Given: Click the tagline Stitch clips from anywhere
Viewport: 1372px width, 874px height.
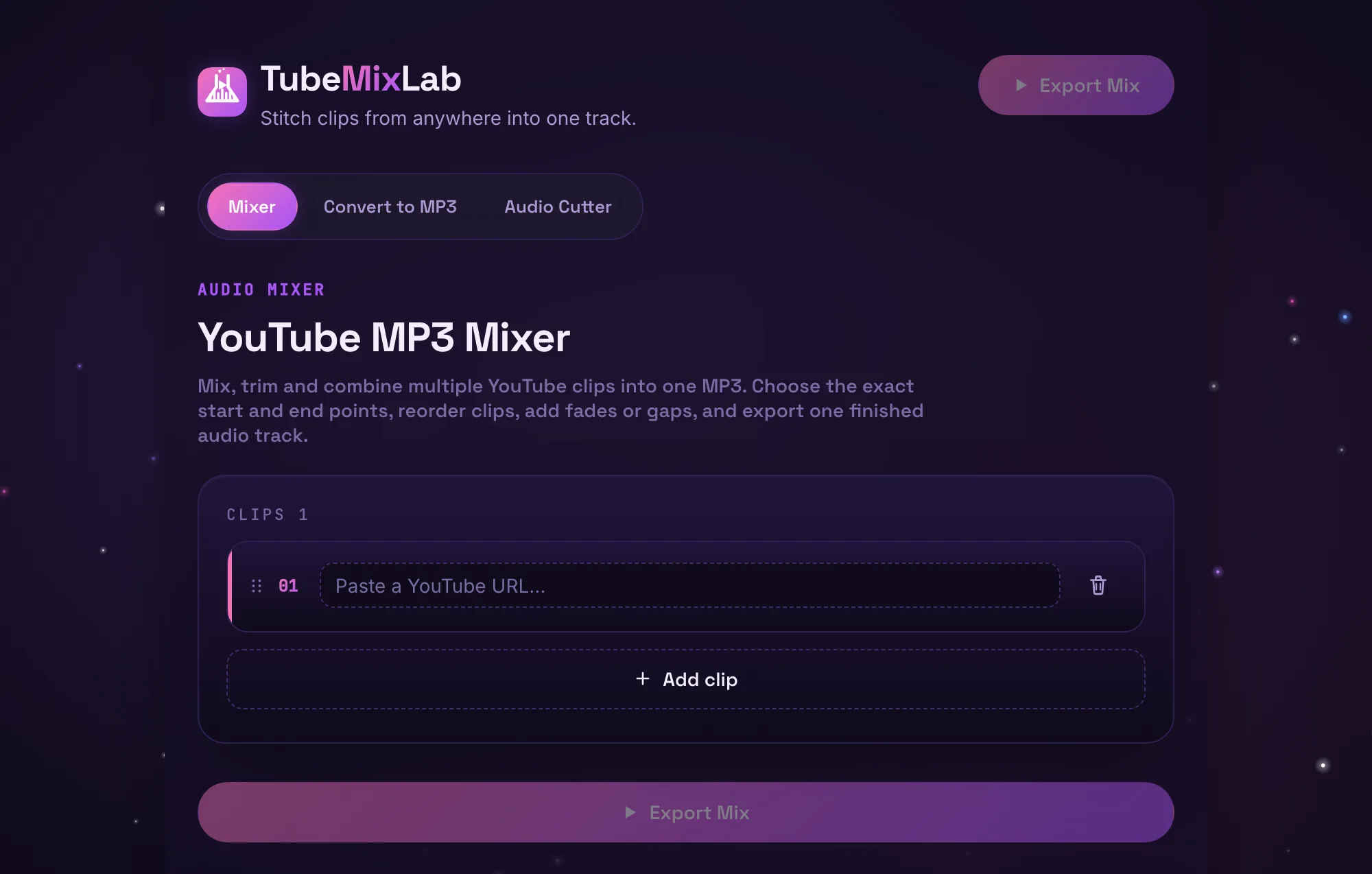Looking at the screenshot, I should click(448, 119).
